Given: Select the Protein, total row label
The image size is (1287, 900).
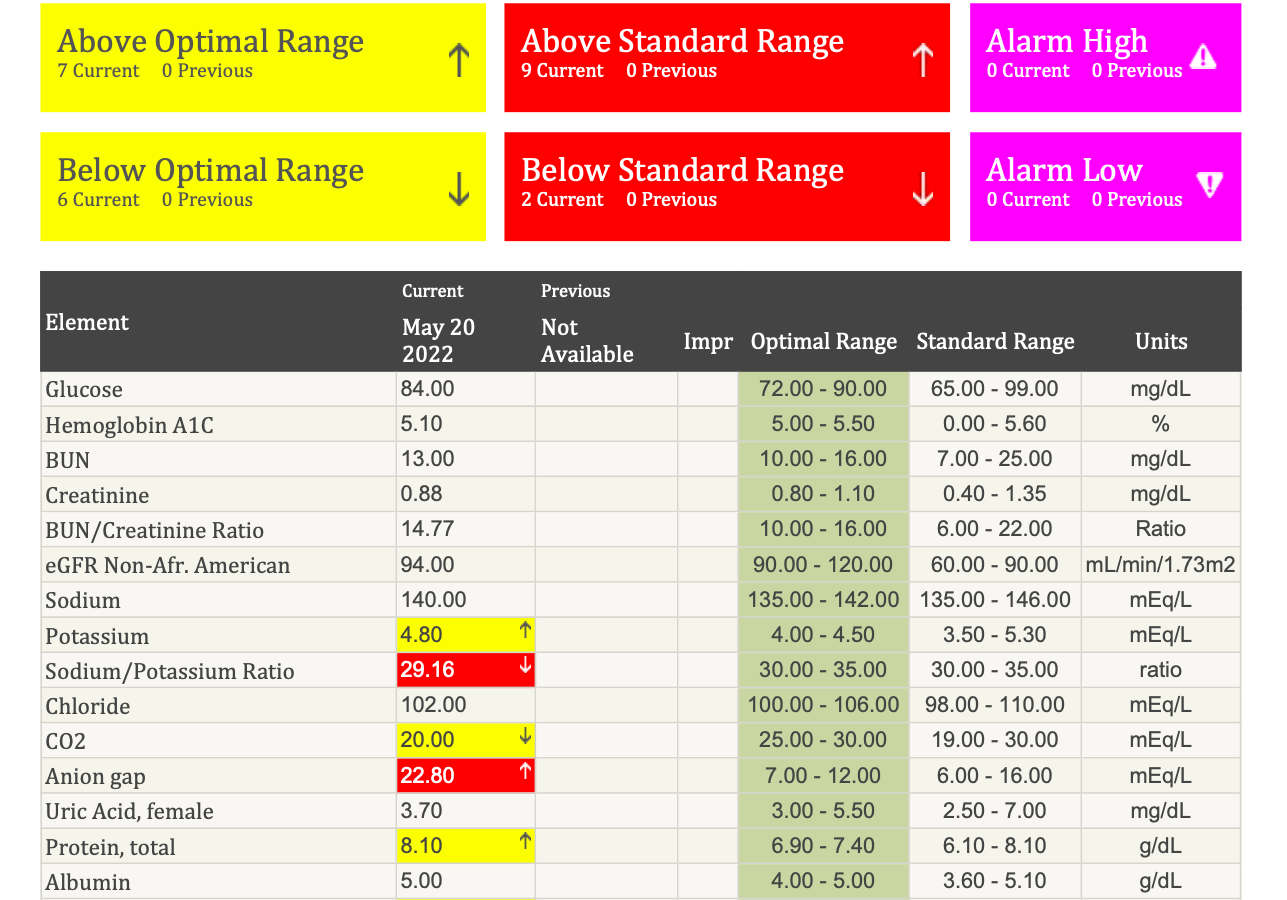Looking at the screenshot, I should [110, 848].
